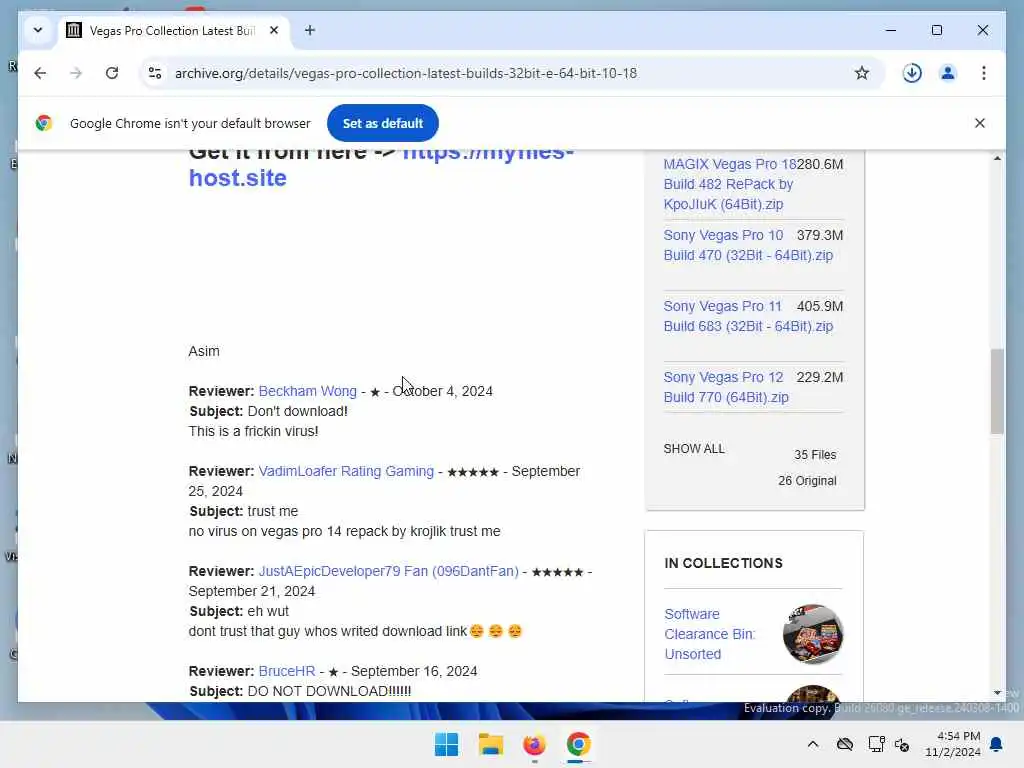1024x768 pixels.
Task: Open the tab search dropdown arrow
Action: tap(38, 30)
